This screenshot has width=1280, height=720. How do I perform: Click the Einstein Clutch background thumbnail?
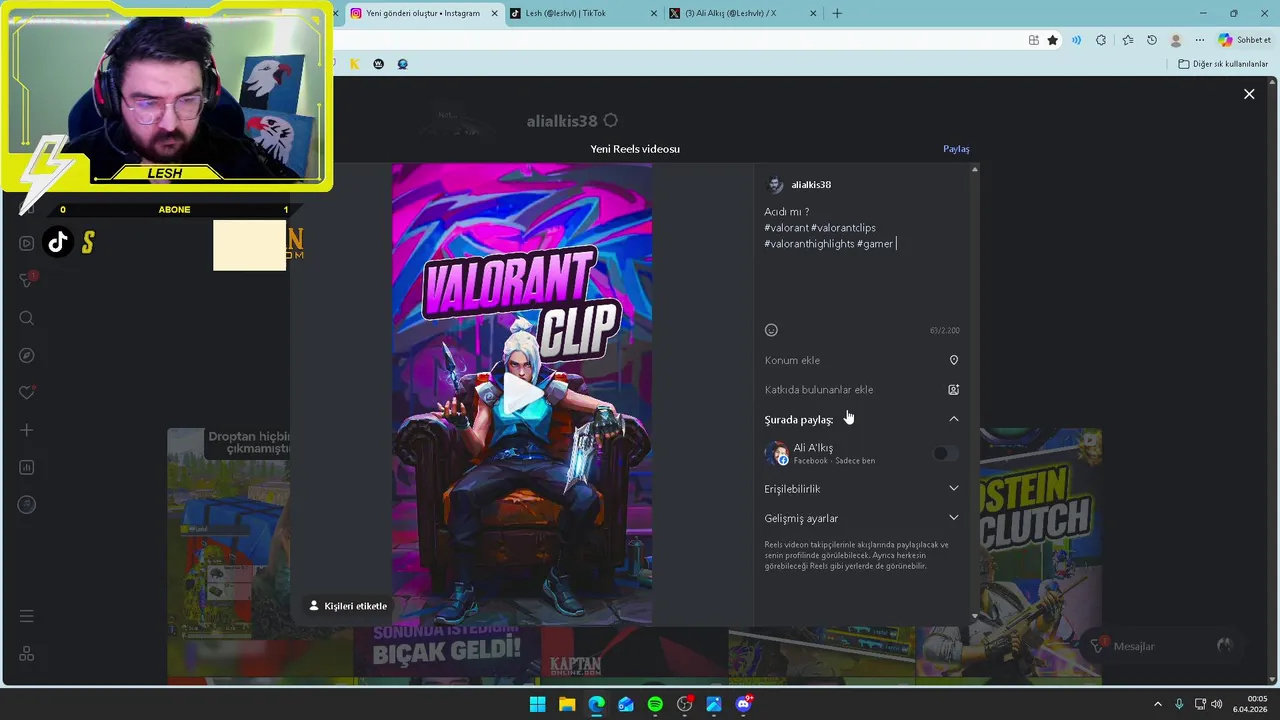(1041, 528)
